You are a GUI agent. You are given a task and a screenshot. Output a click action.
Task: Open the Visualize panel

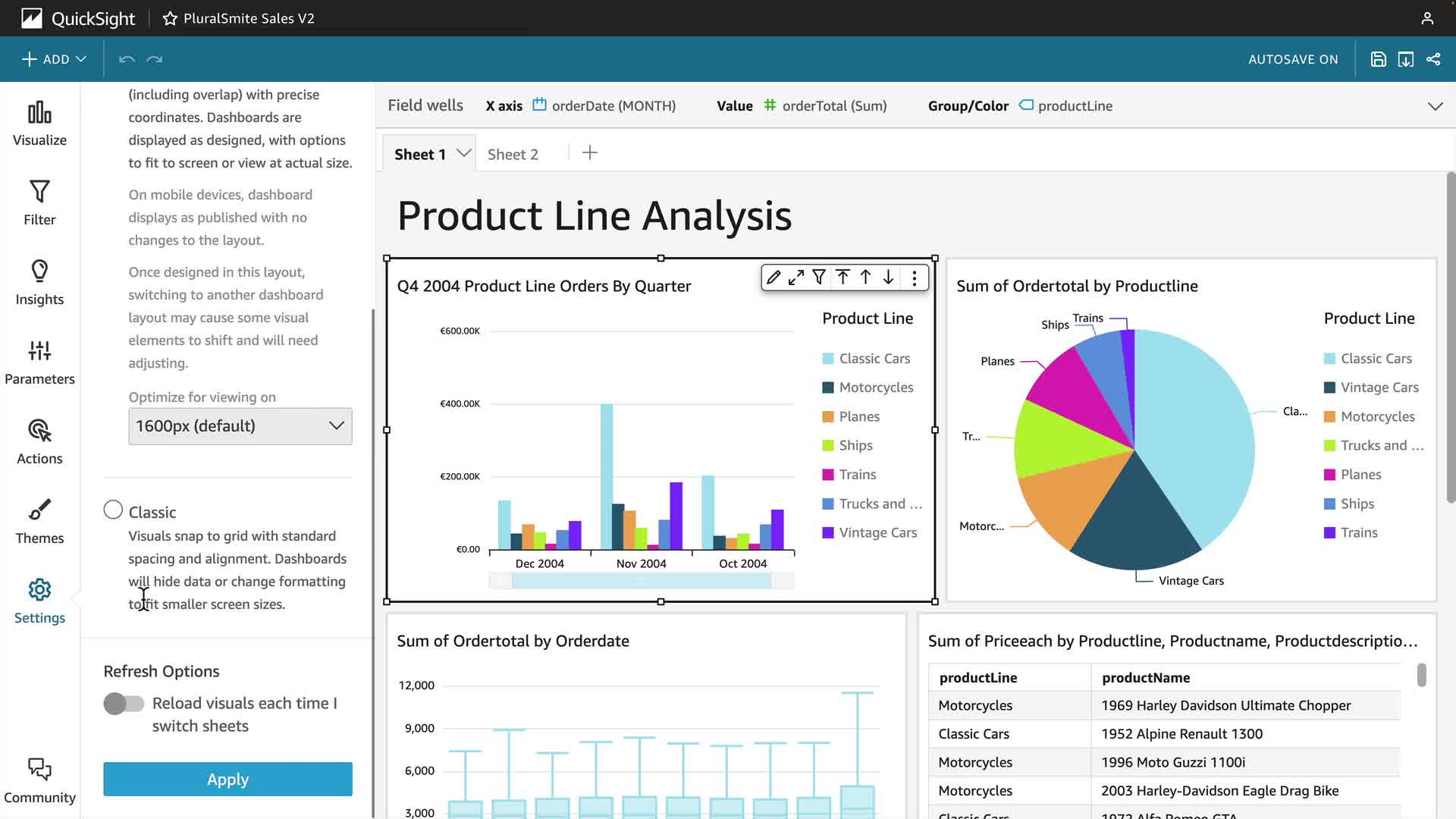coord(39,124)
